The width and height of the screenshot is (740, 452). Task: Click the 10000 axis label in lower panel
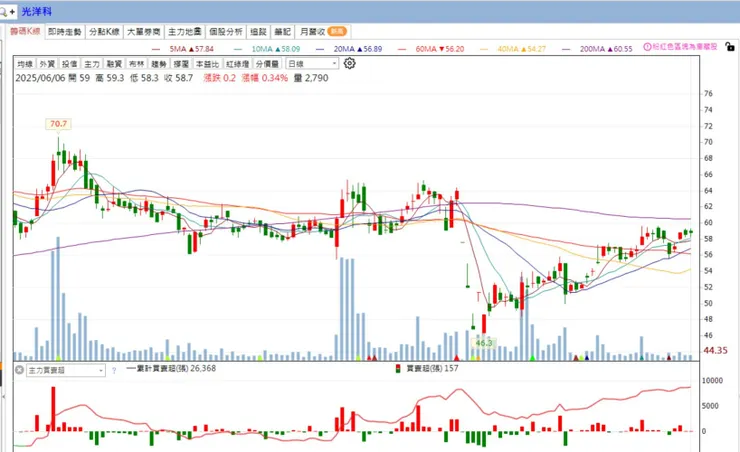tap(713, 381)
